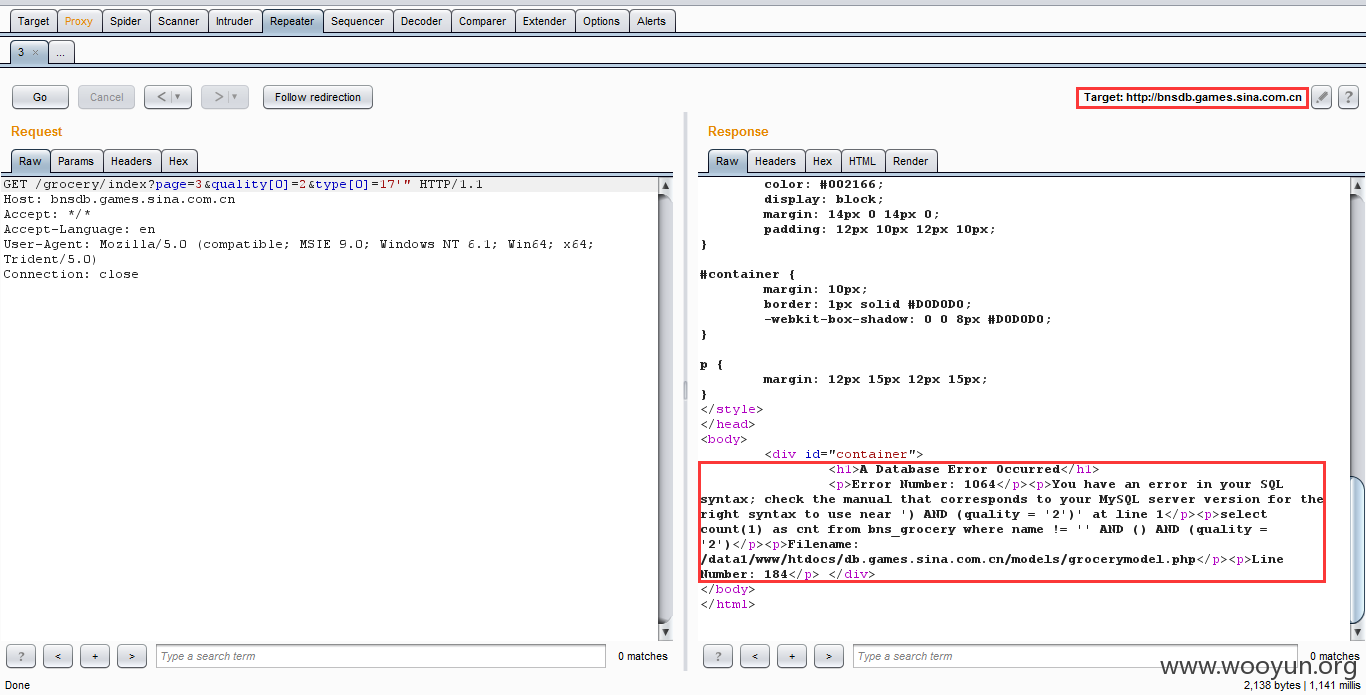Select the response Raw tab
Screen dimensions: 1366x695
(x=727, y=161)
